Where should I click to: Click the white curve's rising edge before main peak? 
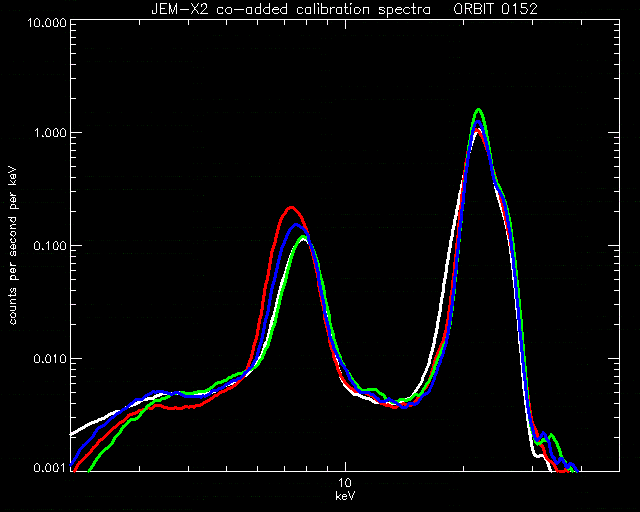tap(445, 286)
